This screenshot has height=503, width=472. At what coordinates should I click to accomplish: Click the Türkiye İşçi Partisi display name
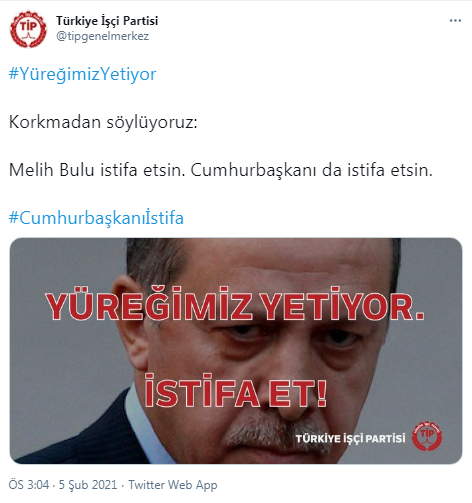point(107,21)
